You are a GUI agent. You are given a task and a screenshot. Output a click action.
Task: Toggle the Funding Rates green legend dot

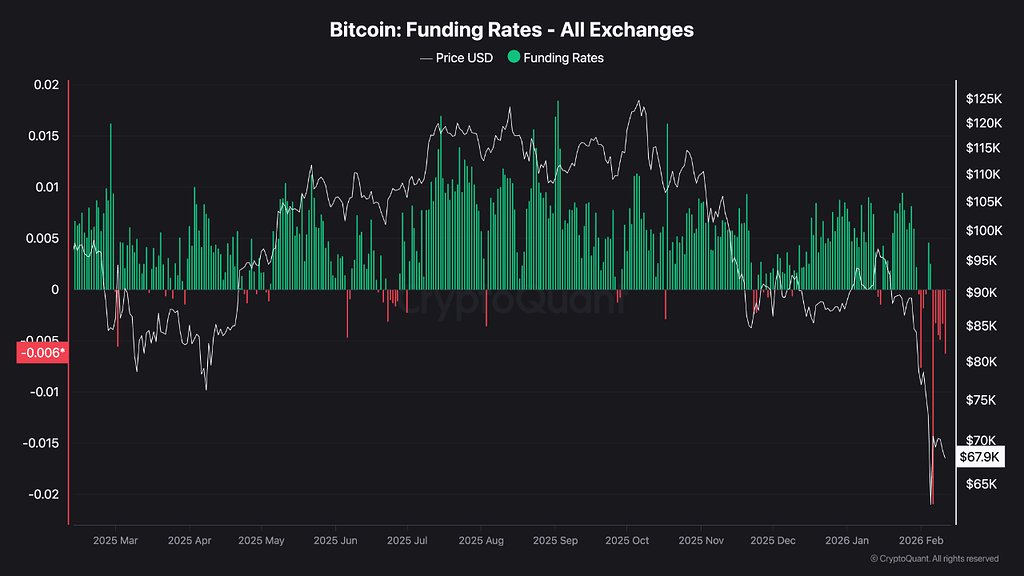point(514,58)
